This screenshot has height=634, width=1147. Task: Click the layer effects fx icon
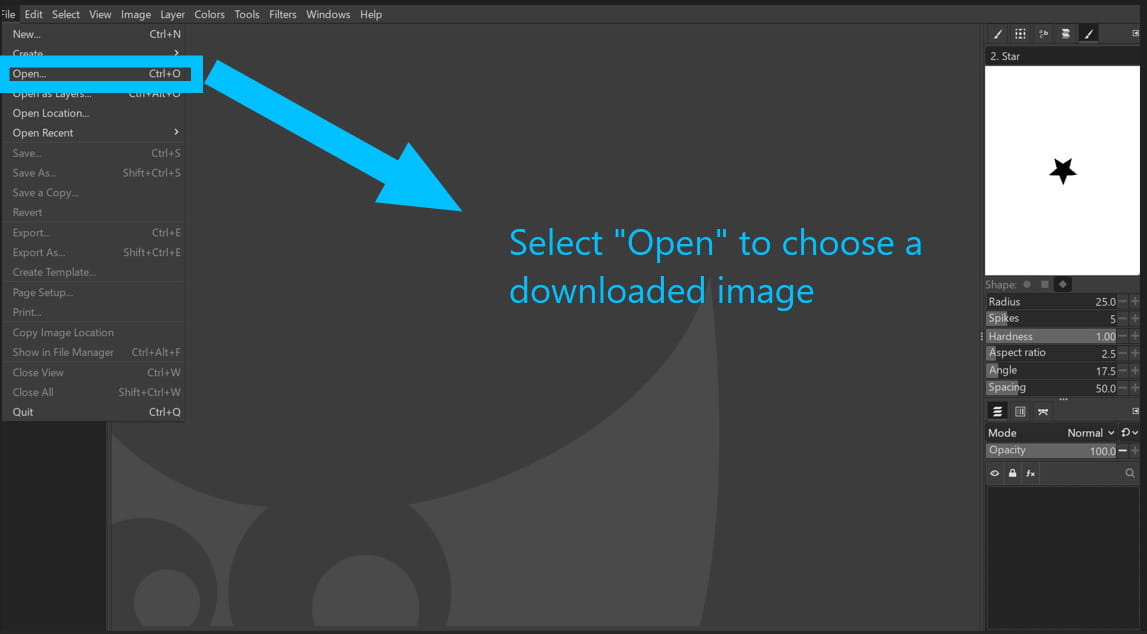click(1030, 473)
